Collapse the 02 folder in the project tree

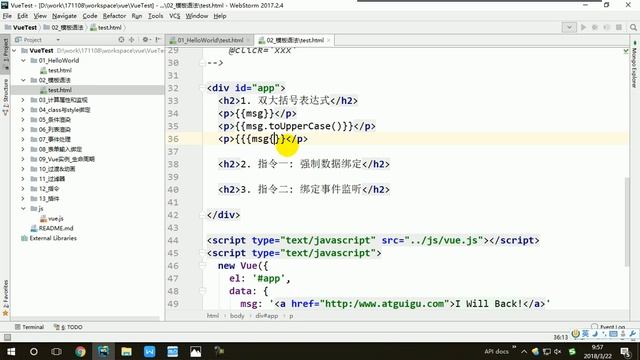pos(23,80)
